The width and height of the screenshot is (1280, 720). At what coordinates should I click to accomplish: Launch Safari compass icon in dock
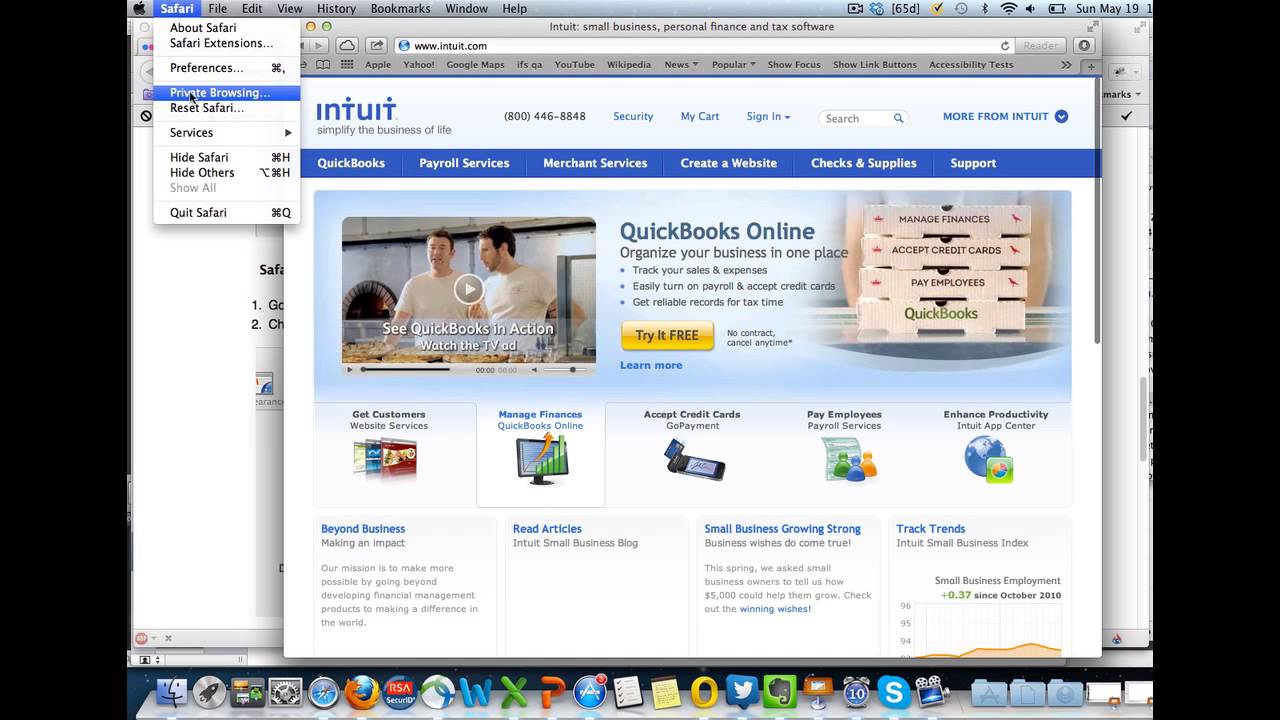(x=324, y=691)
